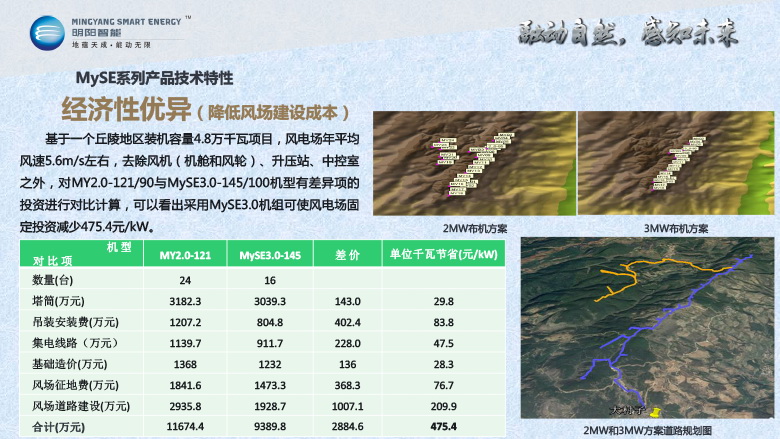Image resolution: width=780 pixels, height=439 pixels.
Task: Click cell value '1232'
Action: coord(270,364)
